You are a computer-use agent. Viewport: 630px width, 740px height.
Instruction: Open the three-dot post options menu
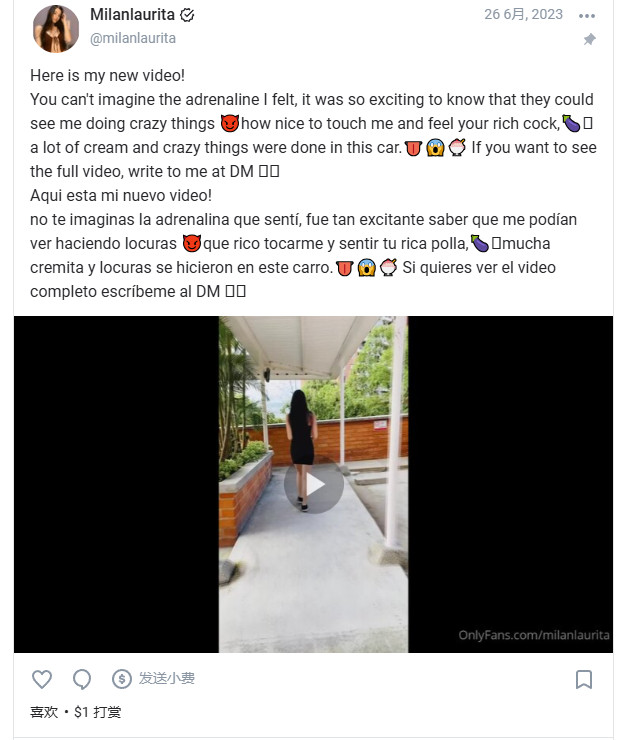[587, 16]
